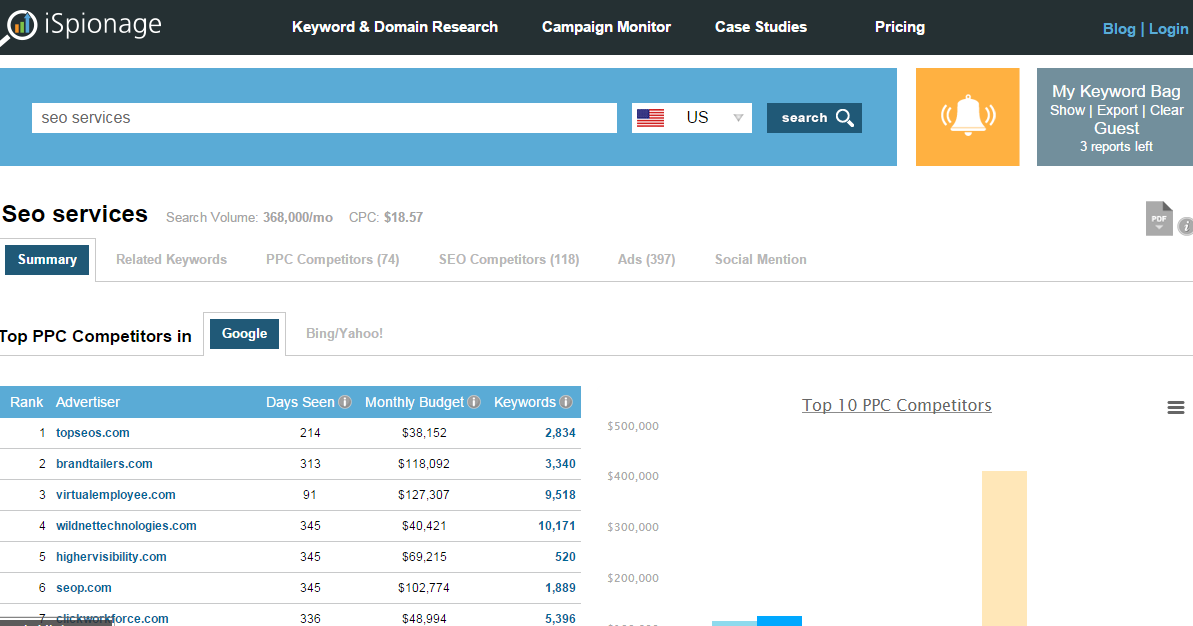Image resolution: width=1193 pixels, height=626 pixels.
Task: Open the Pricing page from the top menu
Action: coord(899,27)
